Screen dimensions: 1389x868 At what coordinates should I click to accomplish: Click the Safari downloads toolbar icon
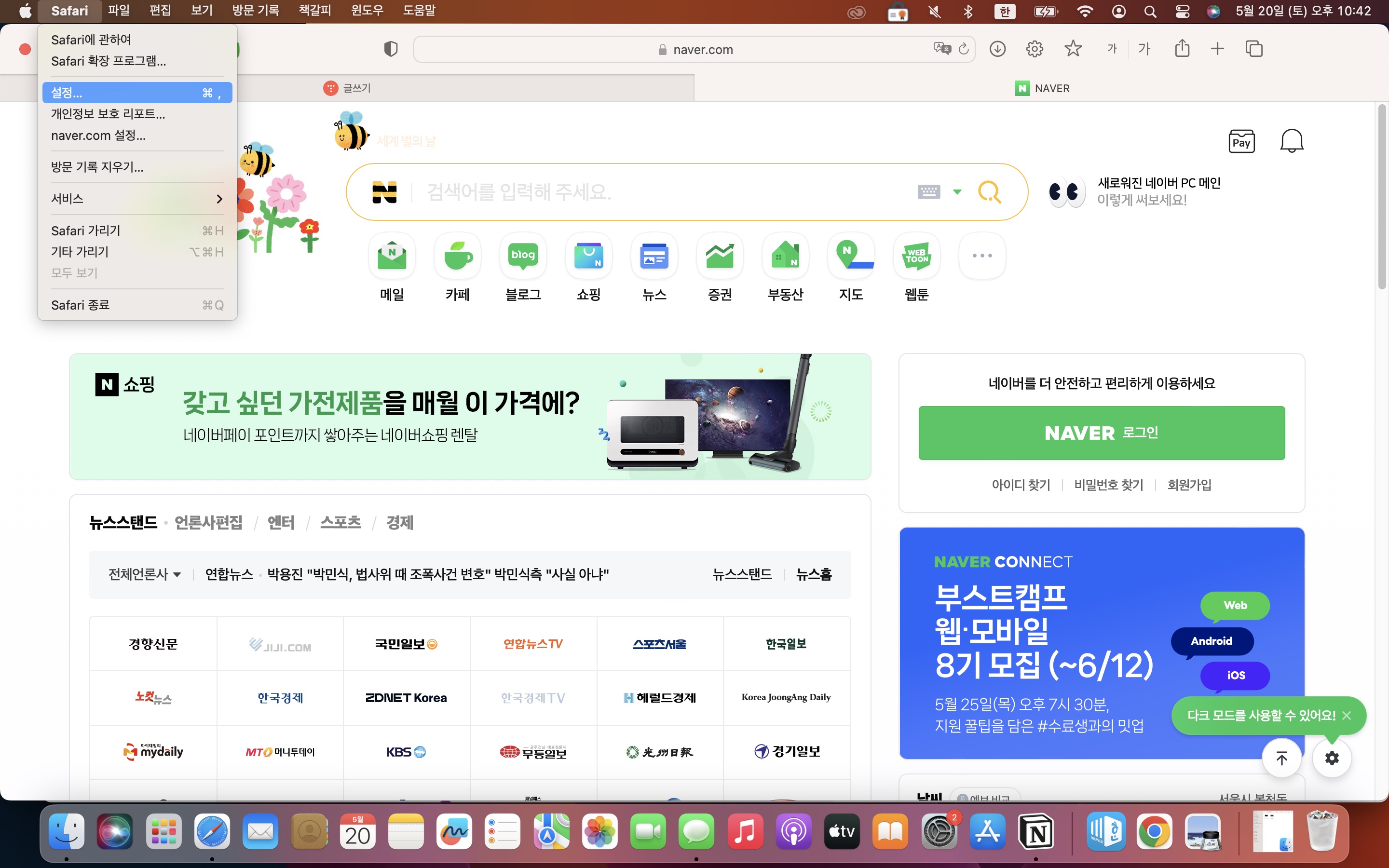pyautogui.click(x=997, y=49)
